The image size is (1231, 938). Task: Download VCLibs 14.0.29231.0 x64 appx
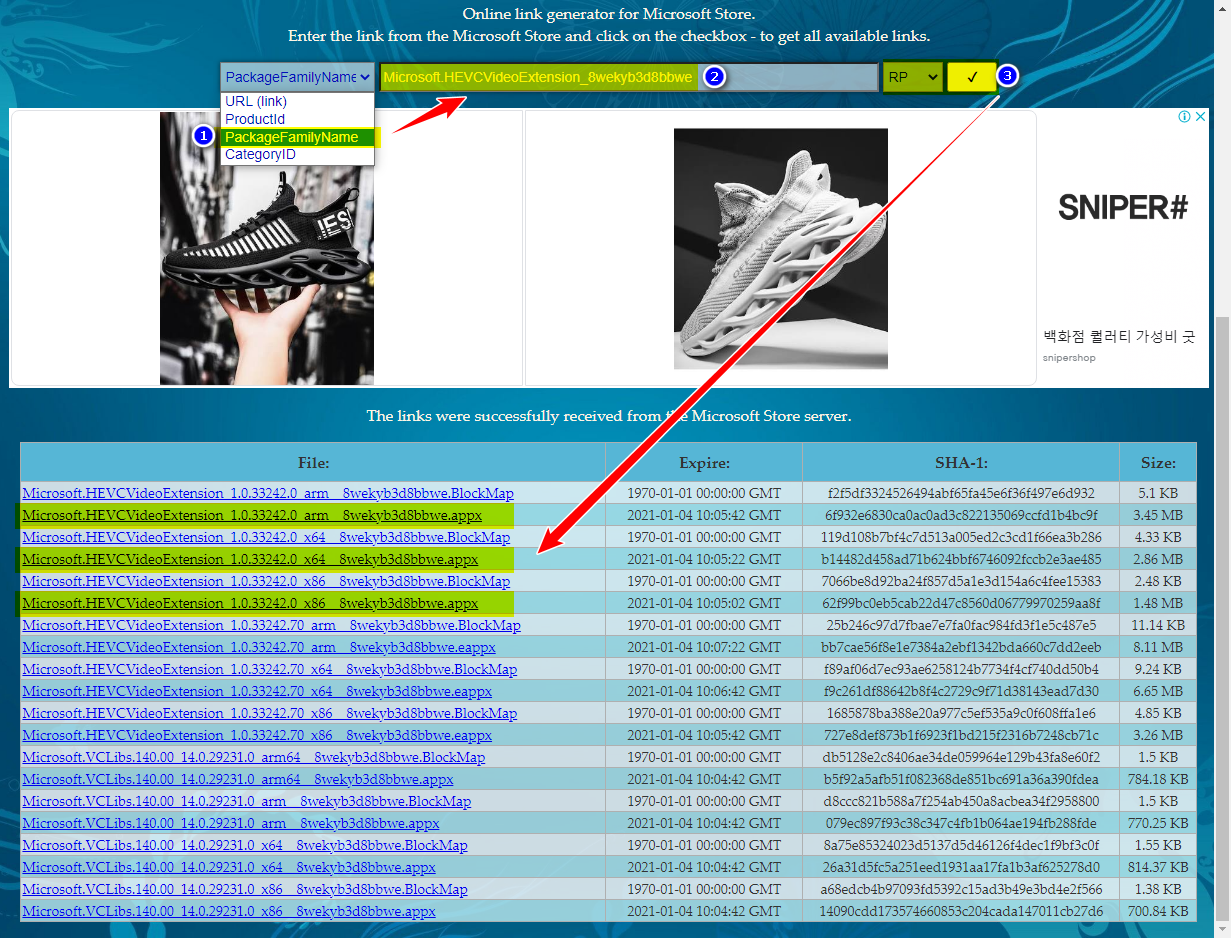pos(229,867)
